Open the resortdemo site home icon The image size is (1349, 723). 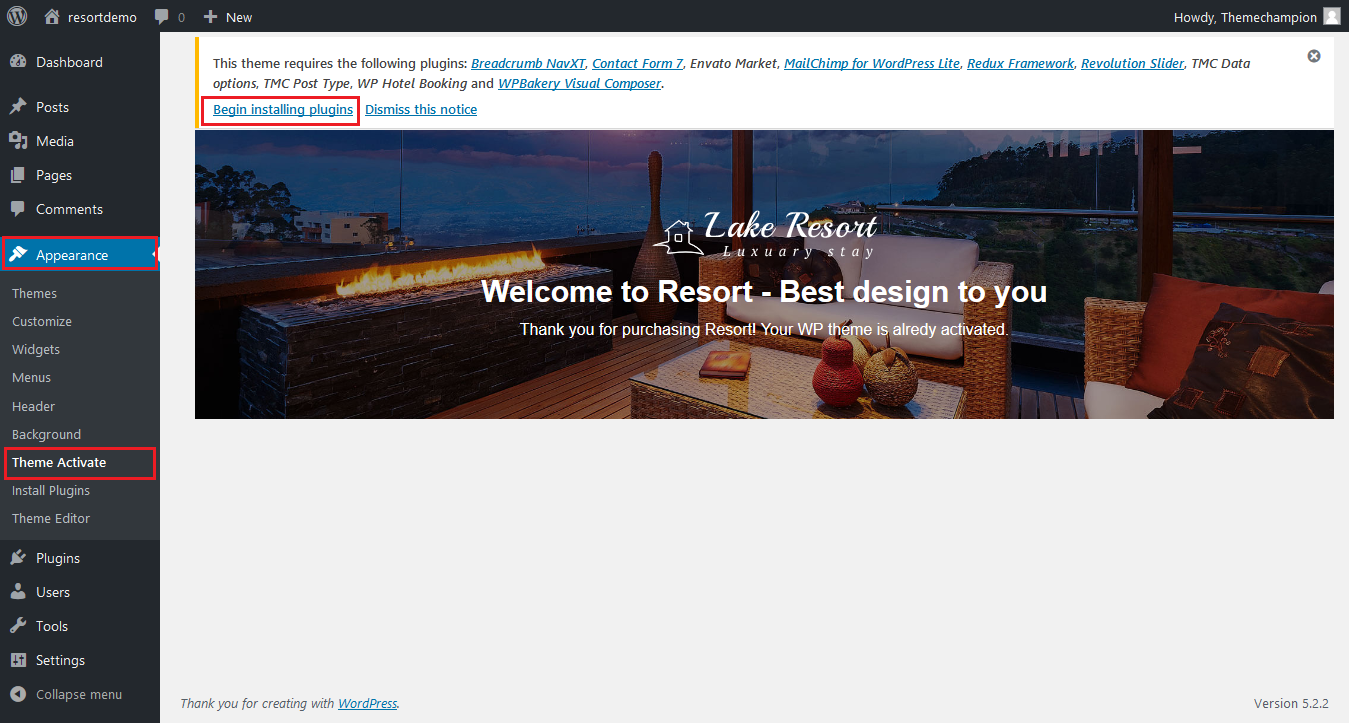coord(52,17)
